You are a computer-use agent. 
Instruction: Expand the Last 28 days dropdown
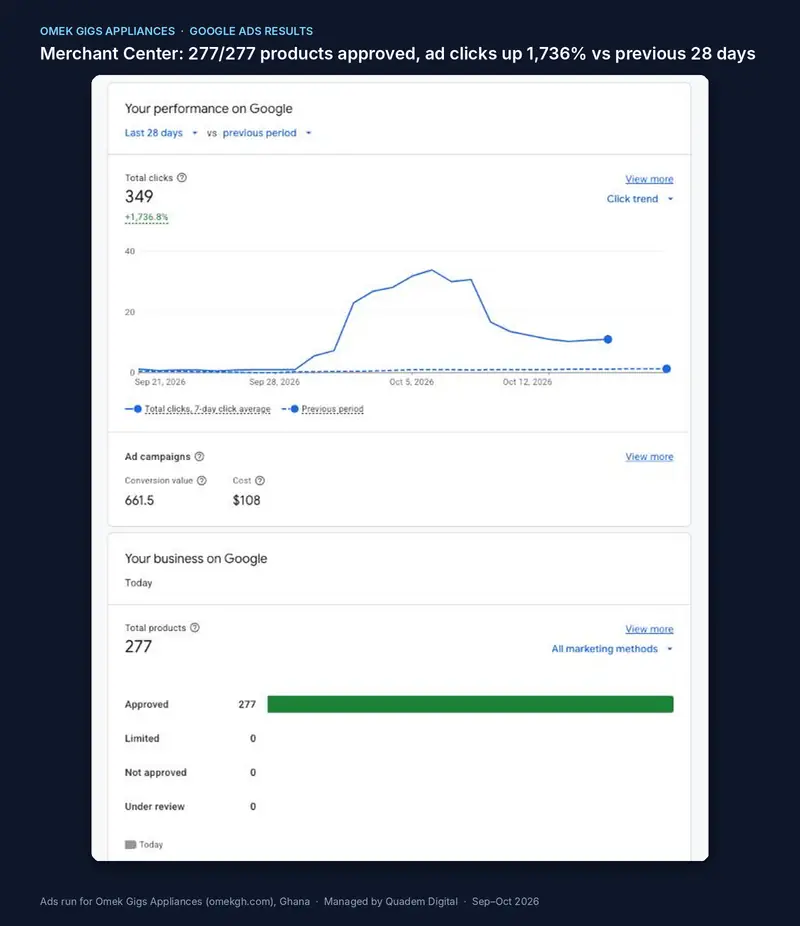pyautogui.click(x=161, y=133)
